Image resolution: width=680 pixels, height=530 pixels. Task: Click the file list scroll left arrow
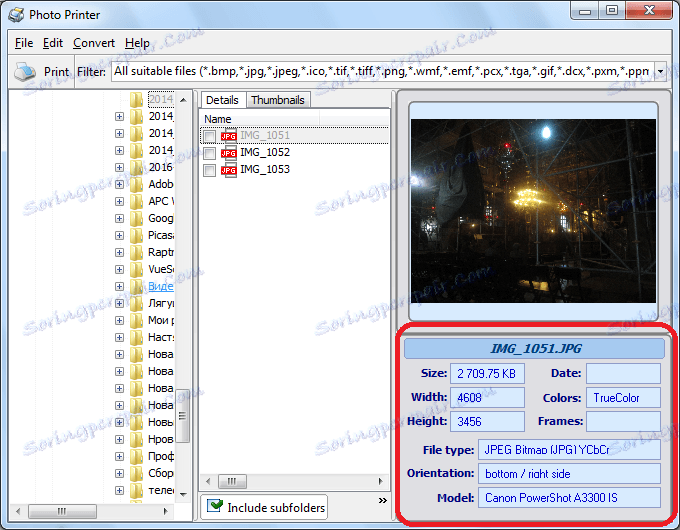(208, 481)
